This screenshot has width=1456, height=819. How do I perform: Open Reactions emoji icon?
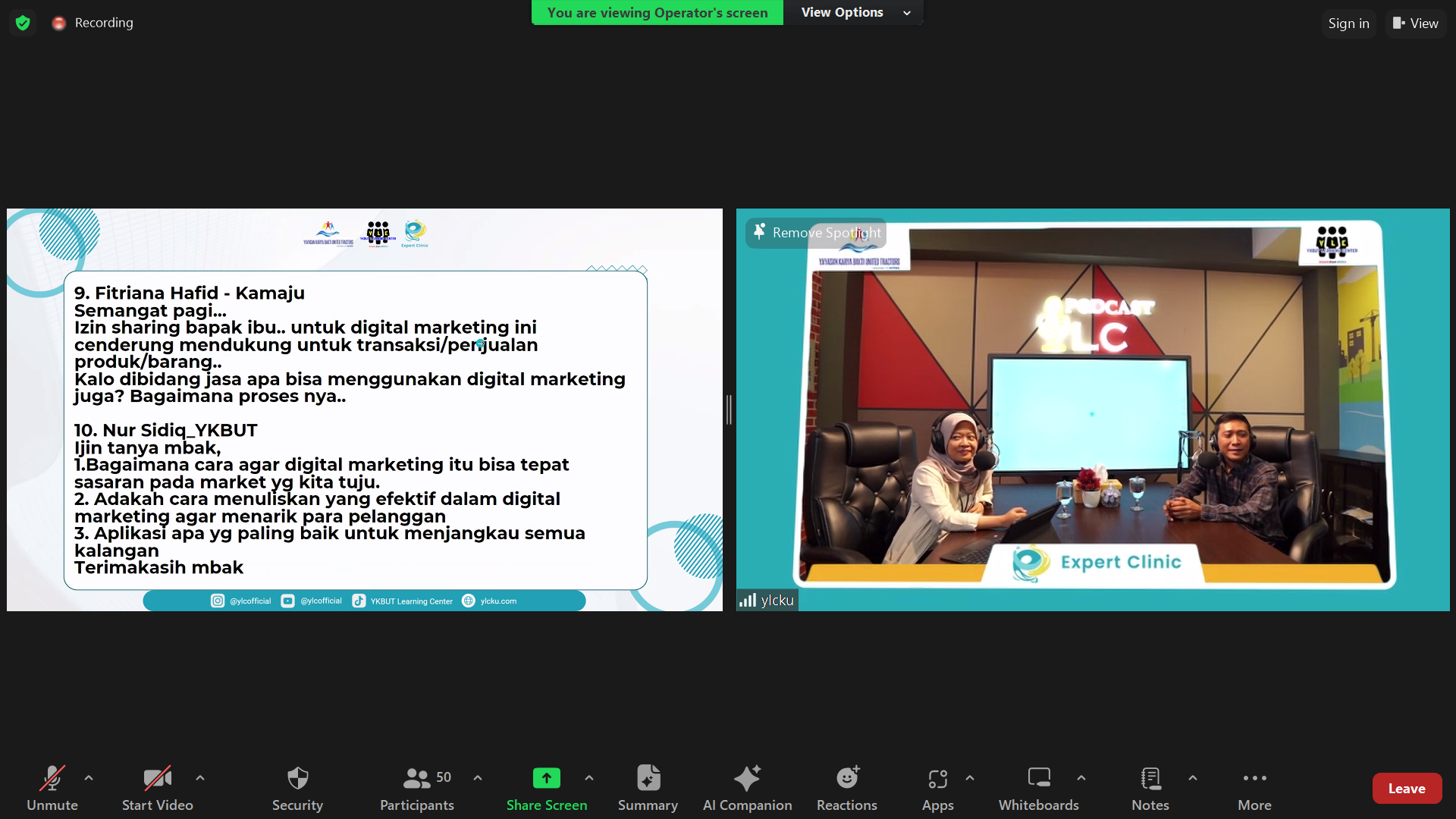[846, 779]
